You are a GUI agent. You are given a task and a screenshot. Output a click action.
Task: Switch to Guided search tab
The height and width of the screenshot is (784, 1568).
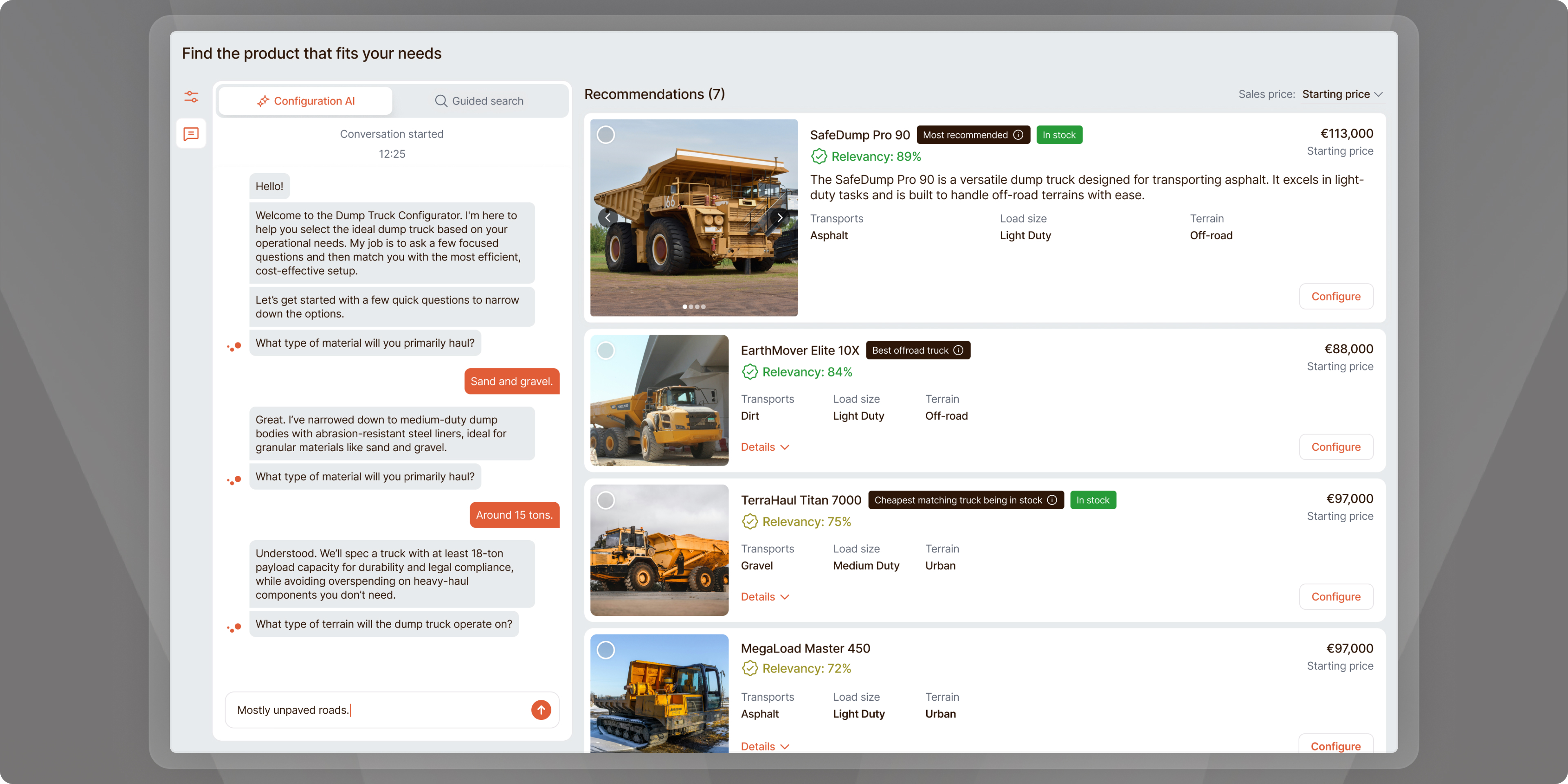click(480, 101)
